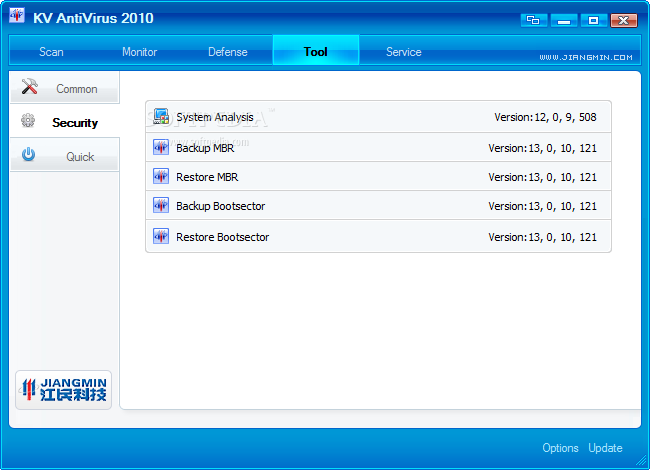
Task: Click the Update link
Action: tap(605, 448)
